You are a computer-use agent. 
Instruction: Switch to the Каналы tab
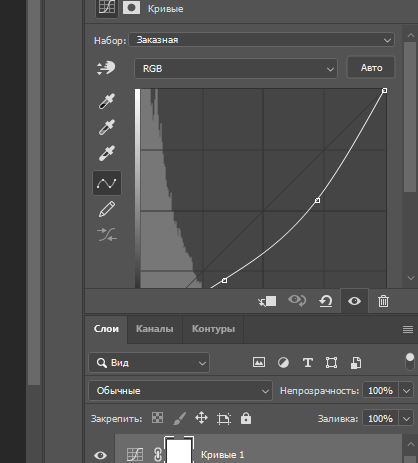tap(155, 329)
